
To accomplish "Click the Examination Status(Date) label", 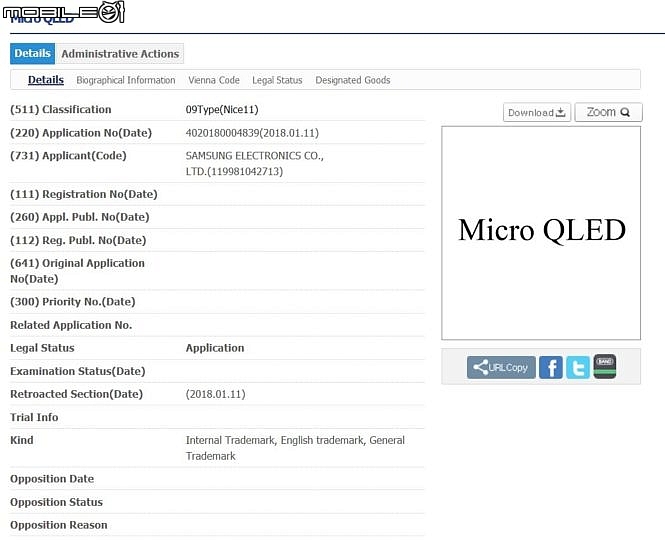I will (78, 372).
